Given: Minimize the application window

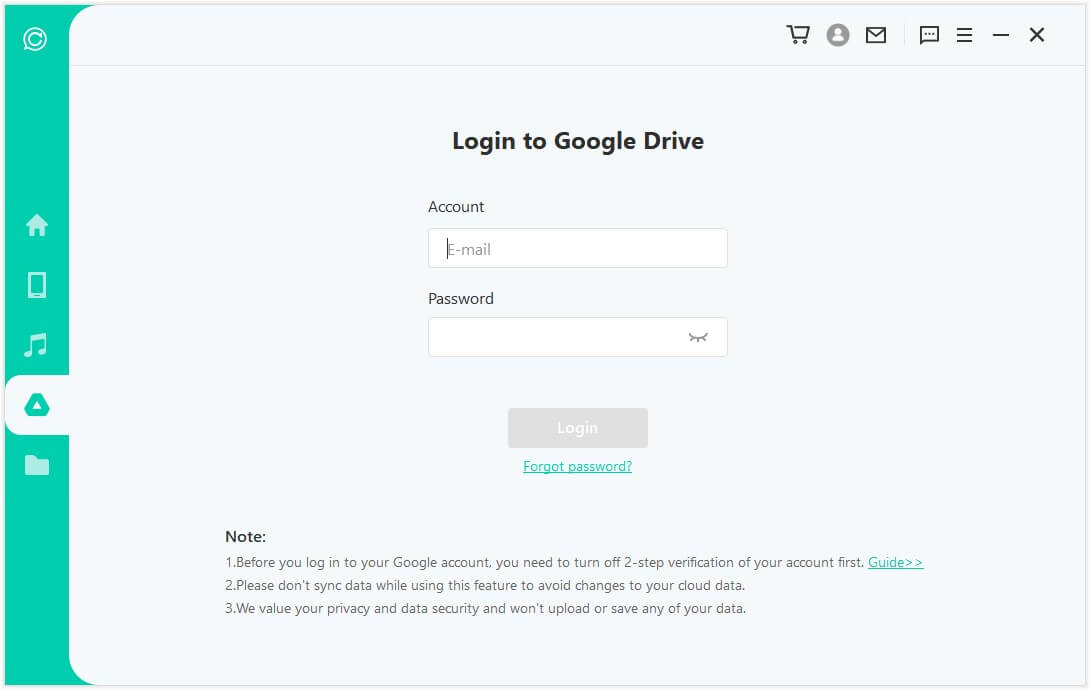Looking at the screenshot, I should 1001,35.
